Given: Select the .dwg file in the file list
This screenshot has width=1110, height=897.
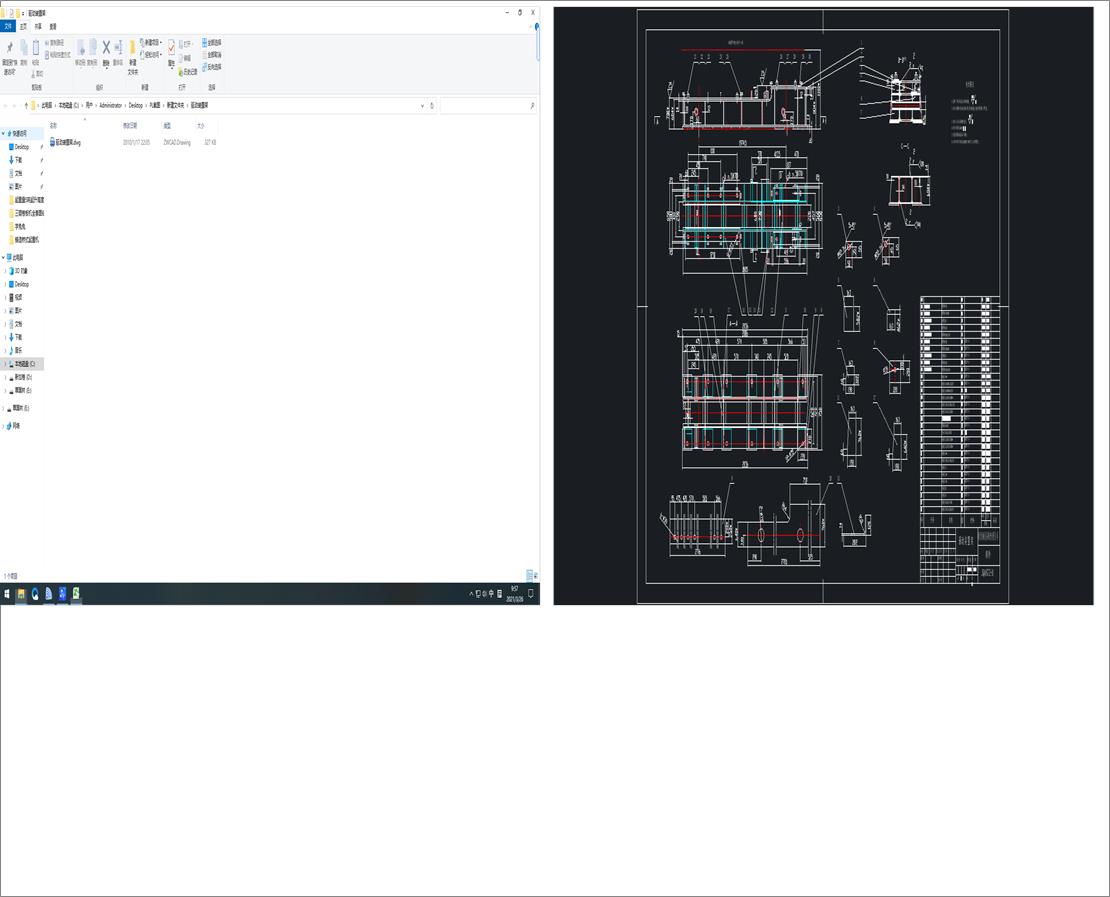Looking at the screenshot, I should (x=66, y=142).
